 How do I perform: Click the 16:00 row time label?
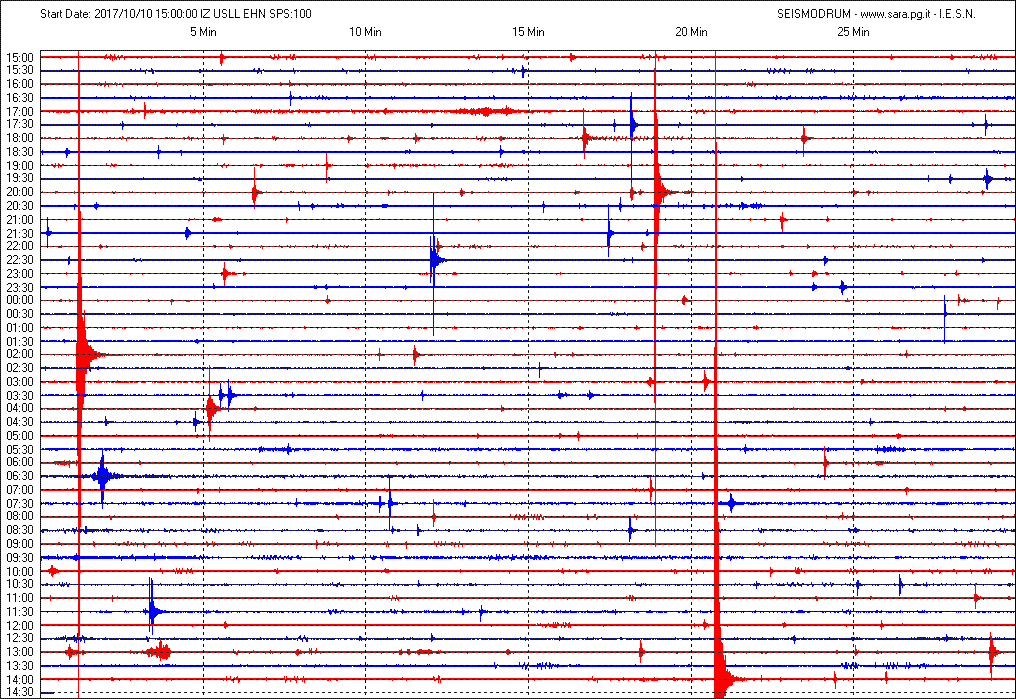(20, 84)
